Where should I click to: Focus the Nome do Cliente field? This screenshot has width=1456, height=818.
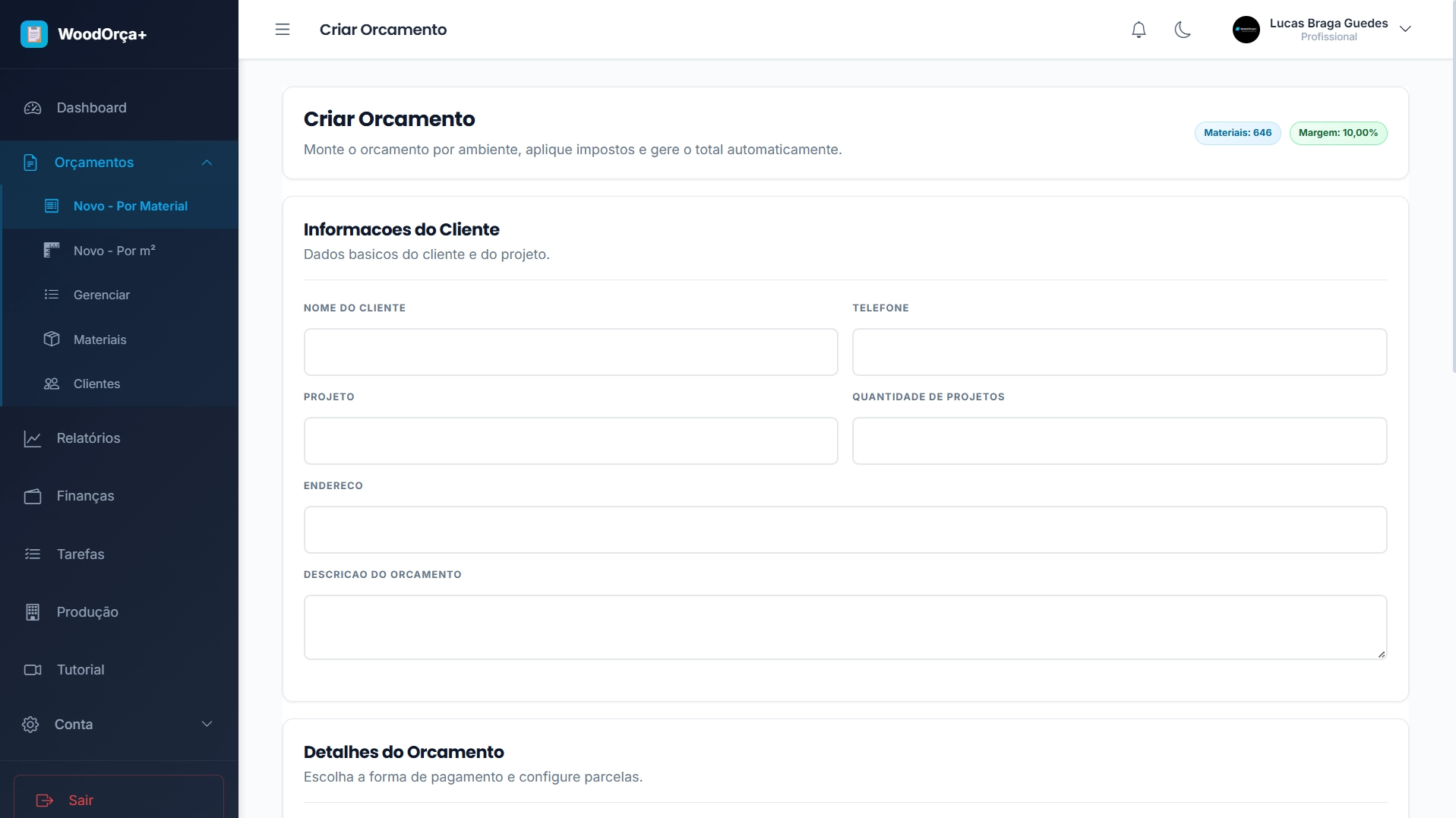(x=570, y=352)
